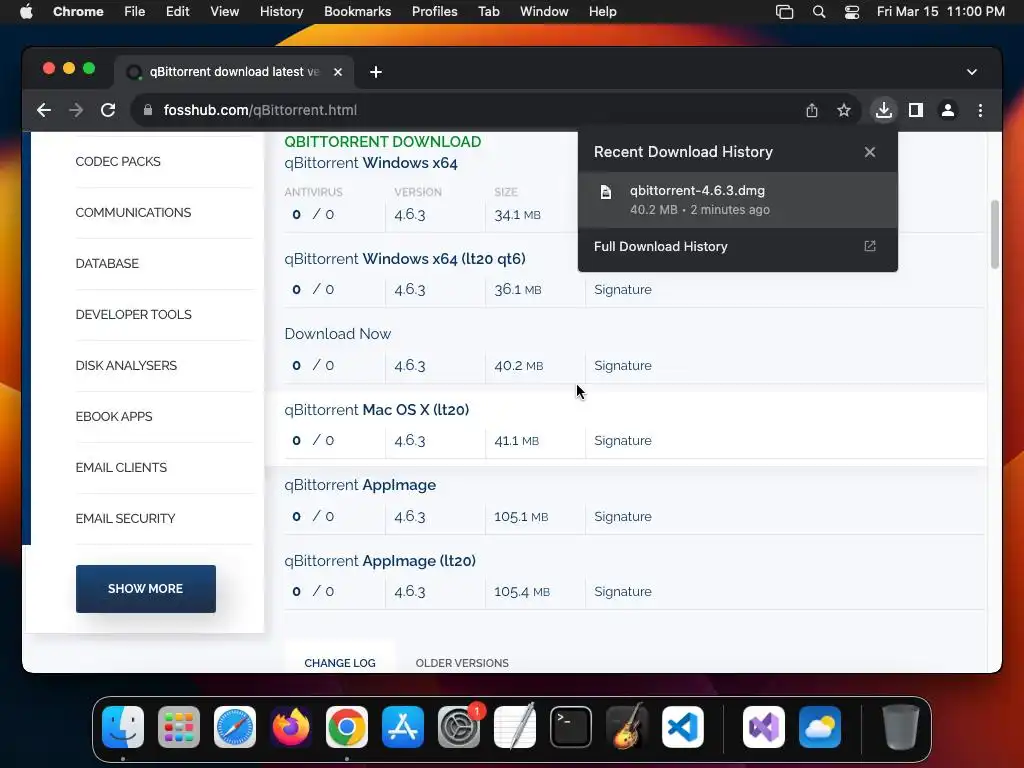The image size is (1024, 768).
Task: Toggle the Chrome side panel icon
Action: [x=916, y=110]
